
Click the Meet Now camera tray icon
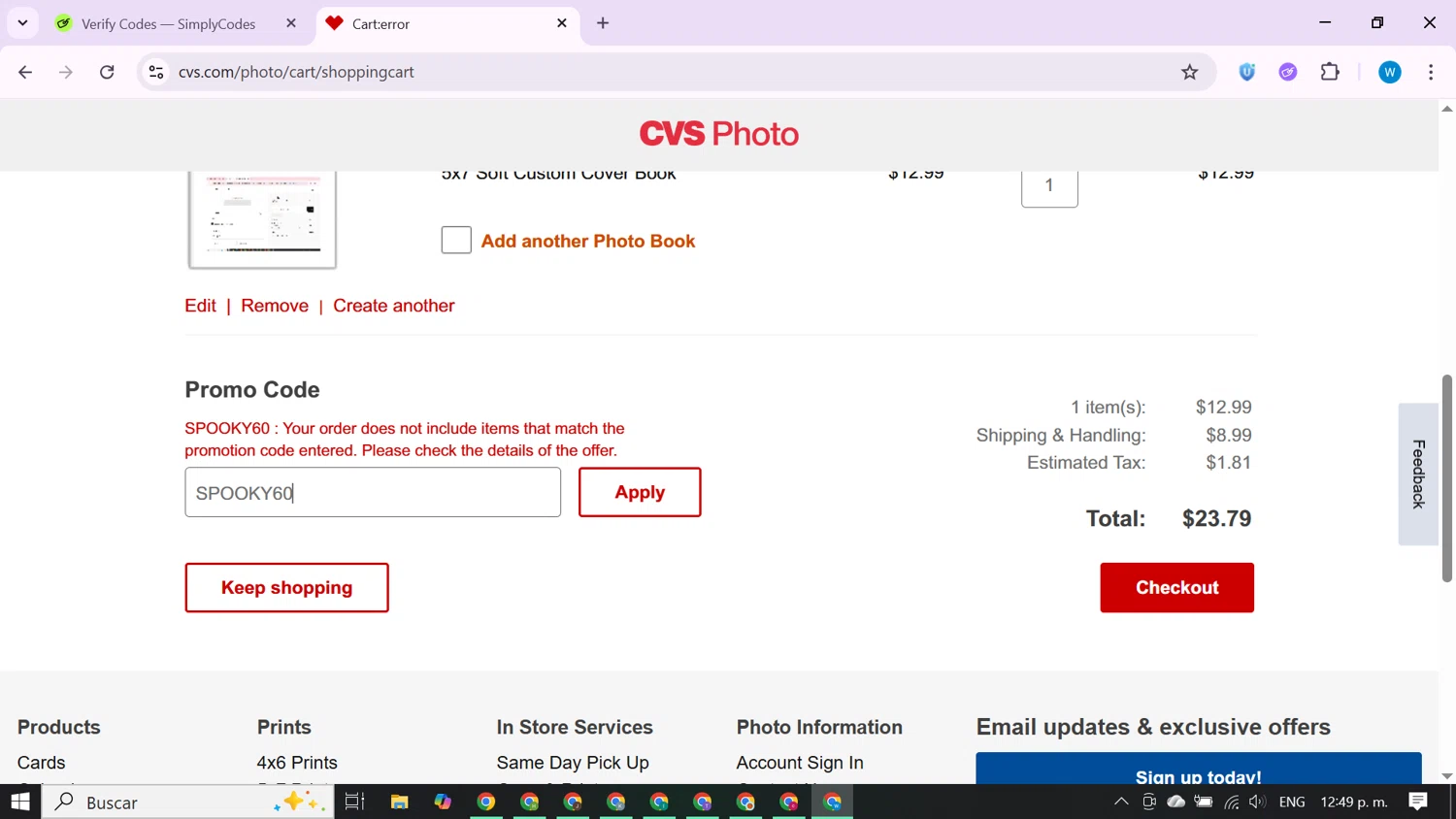pyautogui.click(x=1149, y=802)
